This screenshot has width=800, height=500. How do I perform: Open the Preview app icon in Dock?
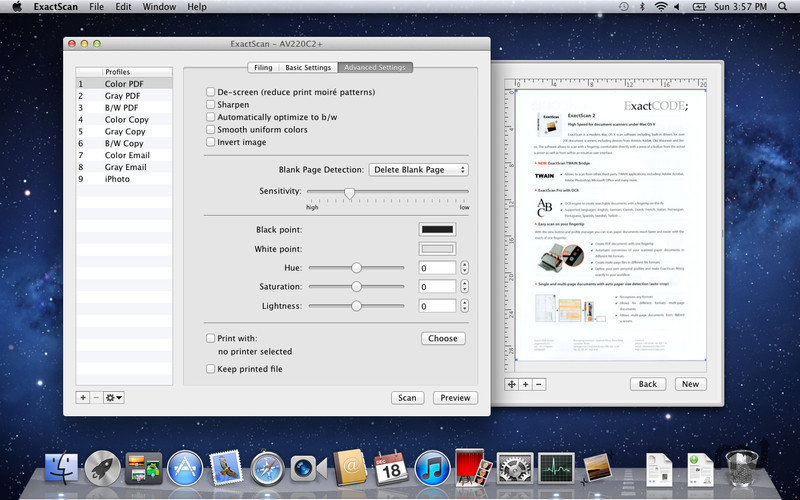click(597, 467)
